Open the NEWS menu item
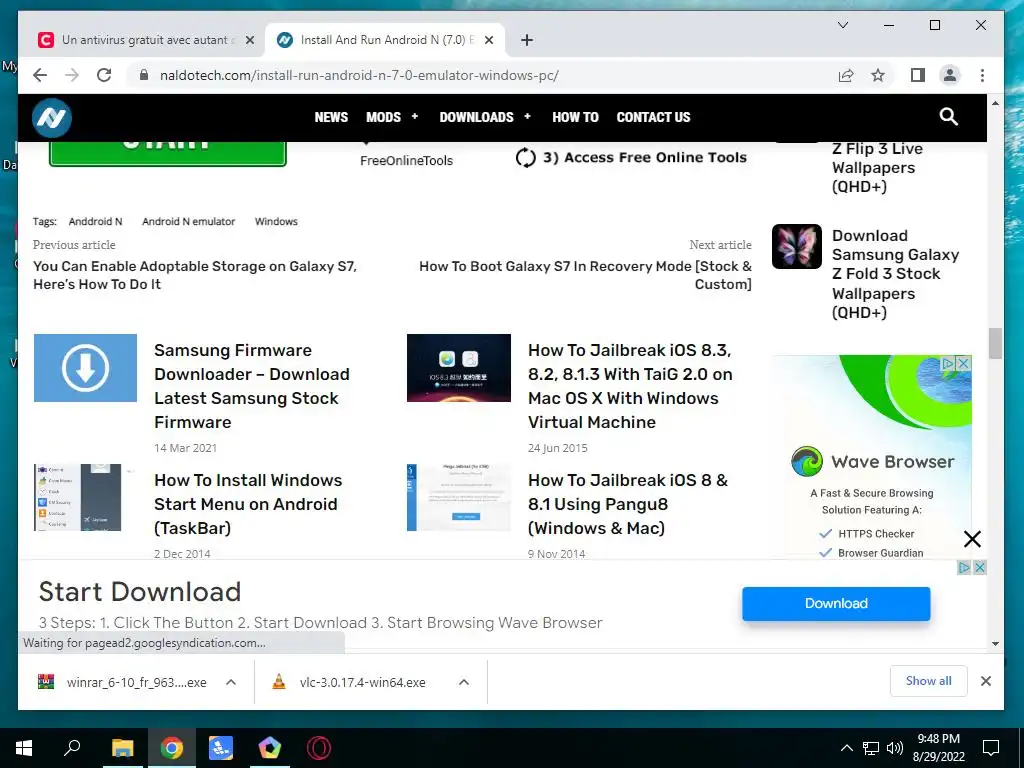The height and width of the screenshot is (768, 1024). coord(331,117)
